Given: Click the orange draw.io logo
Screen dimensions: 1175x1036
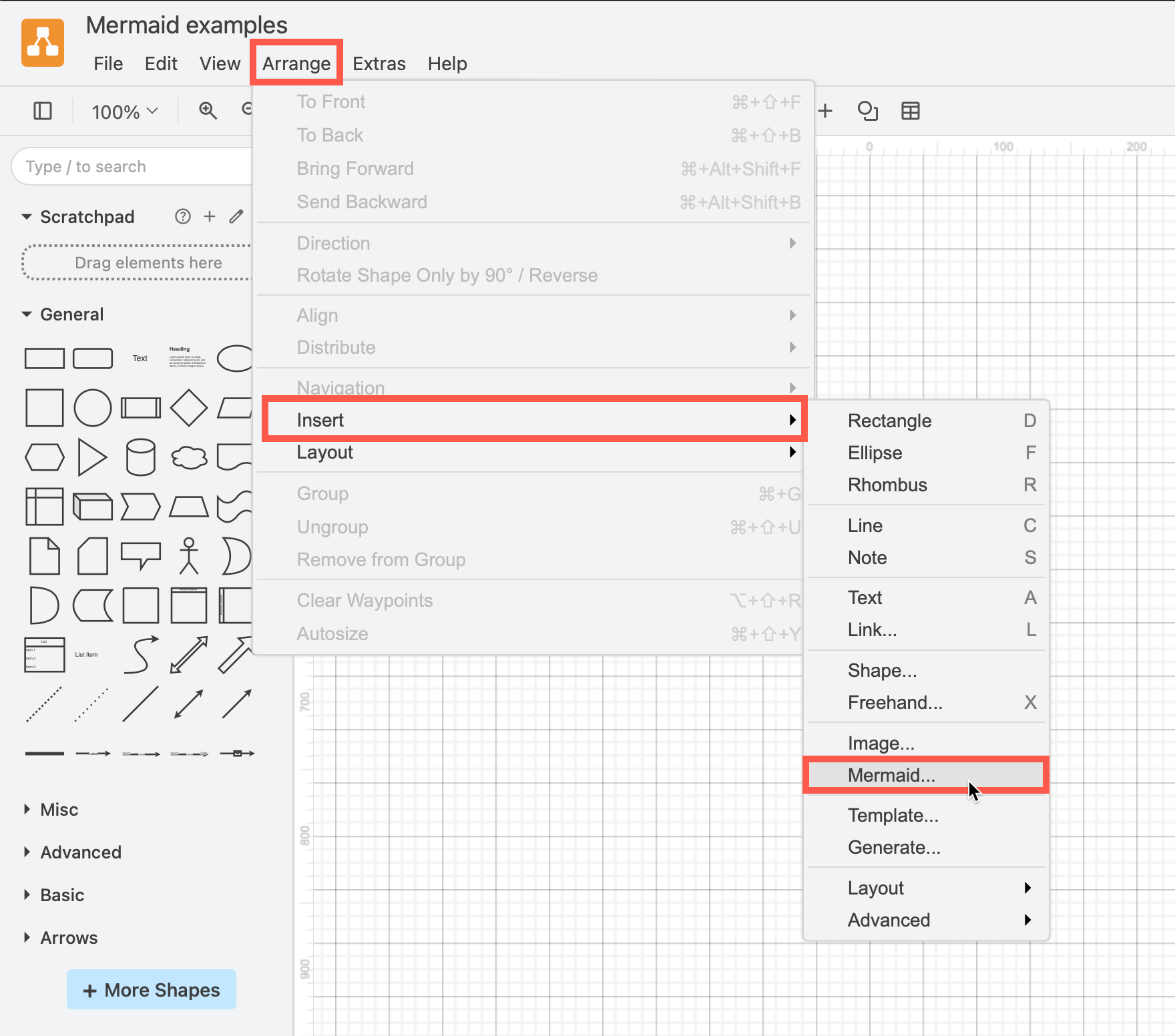Looking at the screenshot, I should pyautogui.click(x=42, y=43).
